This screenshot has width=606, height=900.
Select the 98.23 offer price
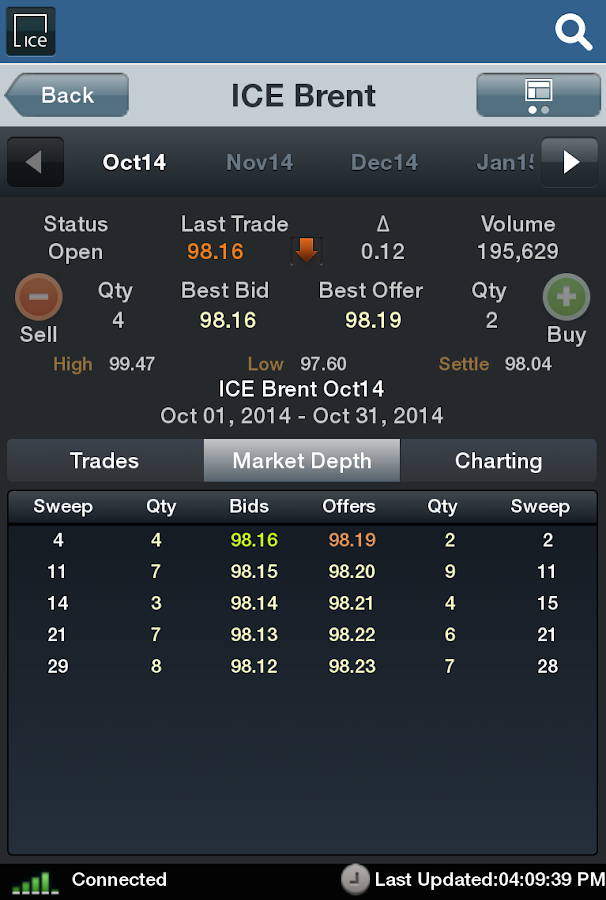(x=352, y=665)
